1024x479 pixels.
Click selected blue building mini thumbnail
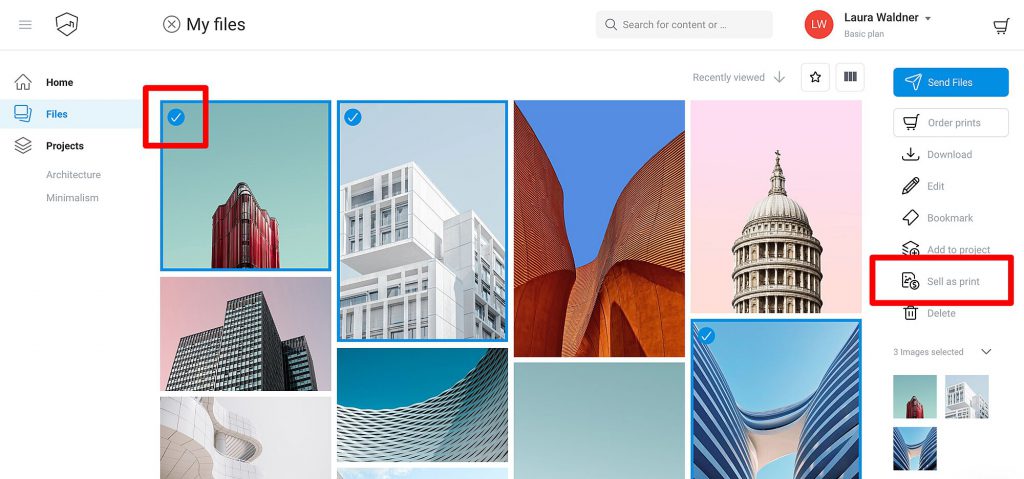914,449
